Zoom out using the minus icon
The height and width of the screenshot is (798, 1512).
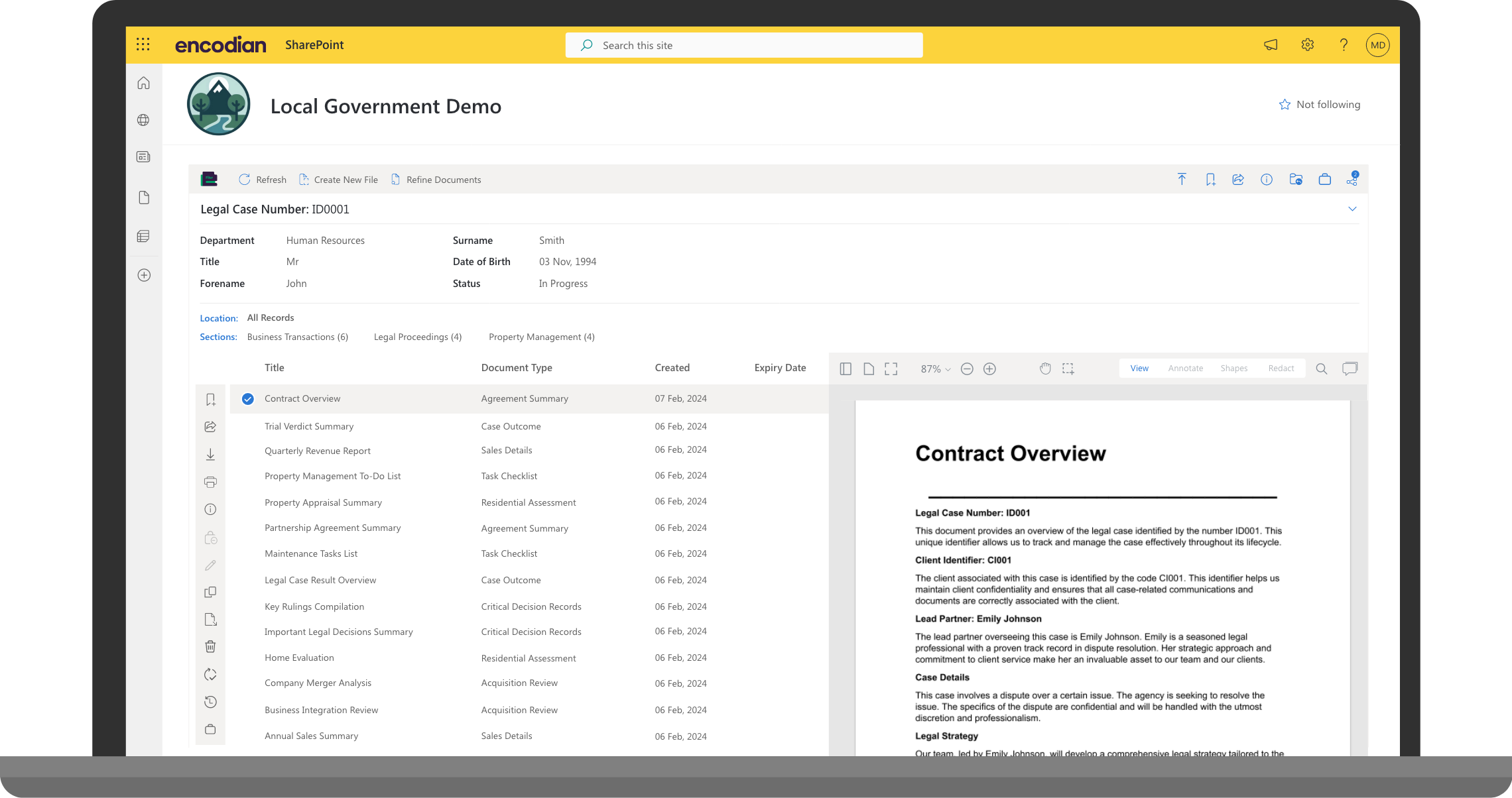pyautogui.click(x=967, y=369)
